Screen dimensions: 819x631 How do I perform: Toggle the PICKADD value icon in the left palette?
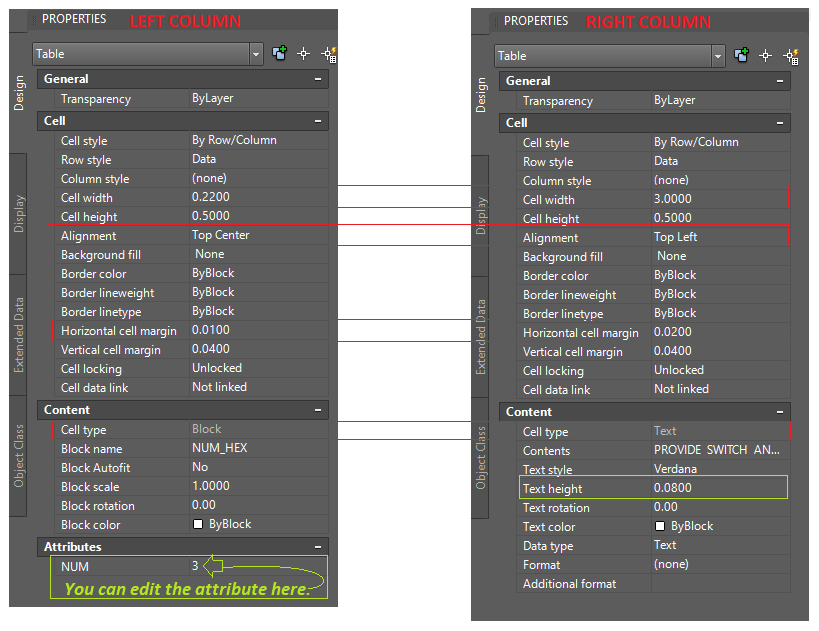coord(280,54)
